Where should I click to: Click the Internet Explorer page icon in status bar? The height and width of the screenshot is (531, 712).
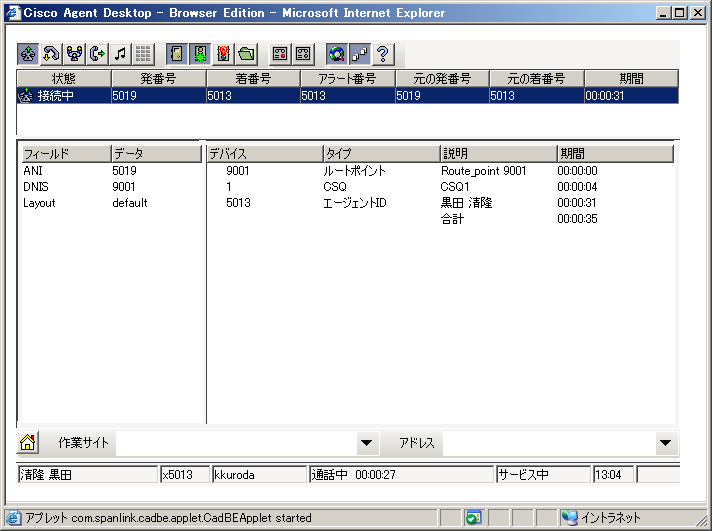14,518
